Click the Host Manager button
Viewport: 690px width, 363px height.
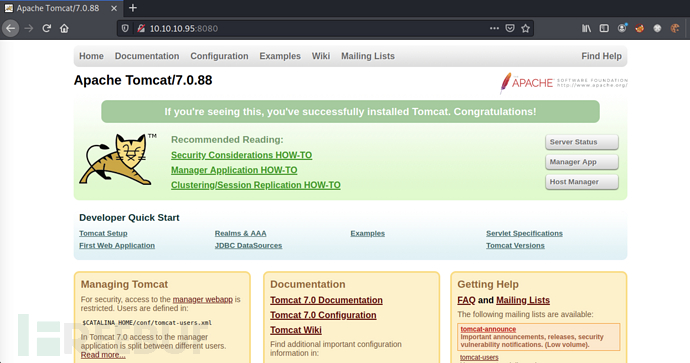tap(582, 182)
